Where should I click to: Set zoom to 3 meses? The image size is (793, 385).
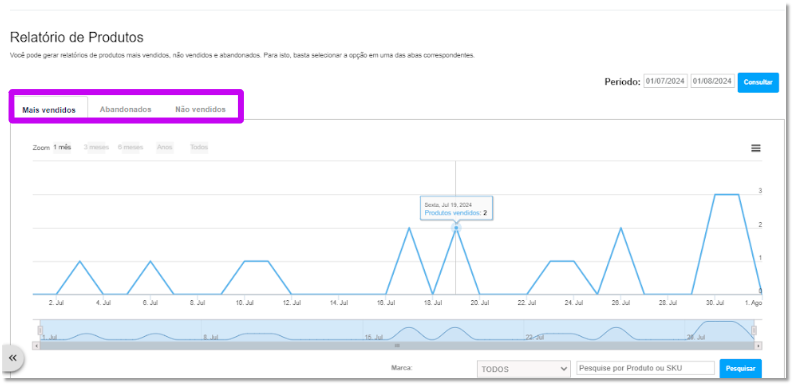[x=96, y=147]
